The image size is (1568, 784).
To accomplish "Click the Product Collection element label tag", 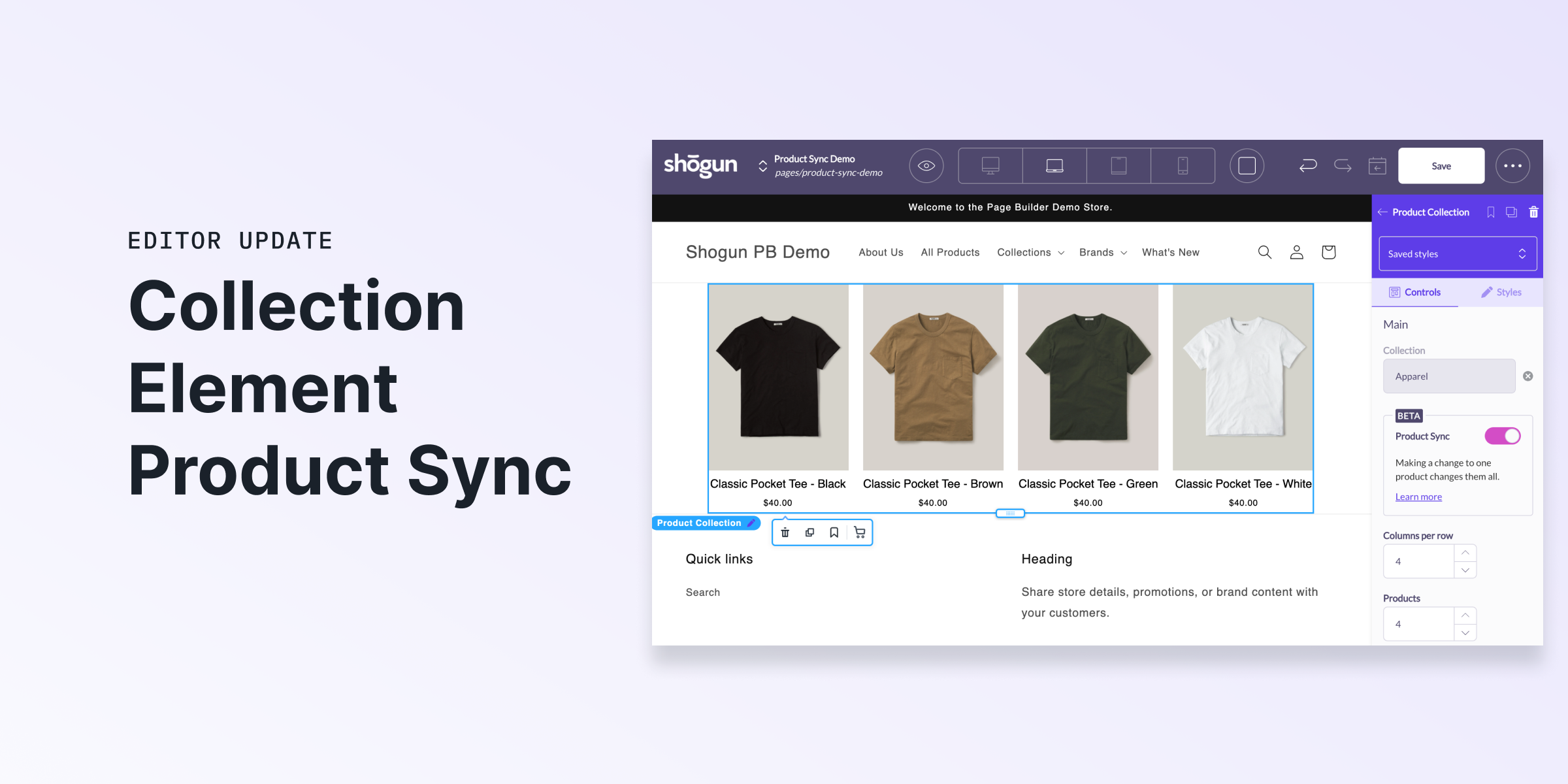I will [706, 523].
